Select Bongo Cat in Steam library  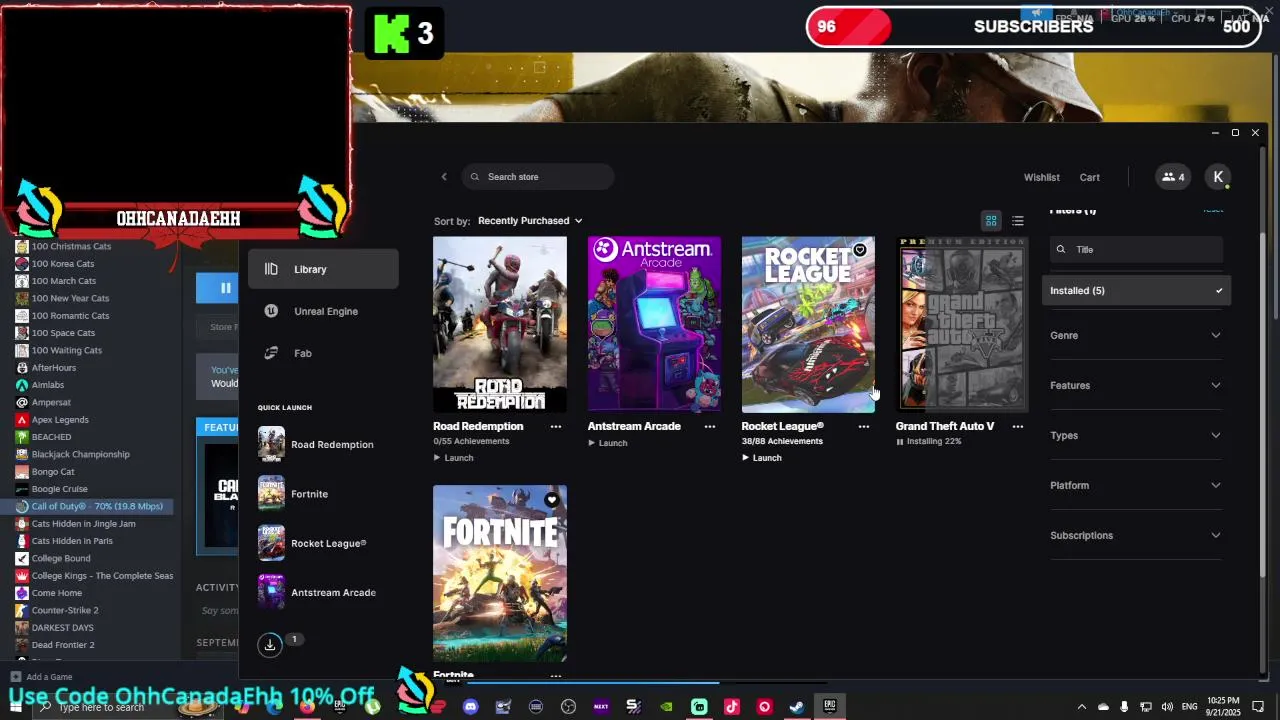click(x=53, y=472)
